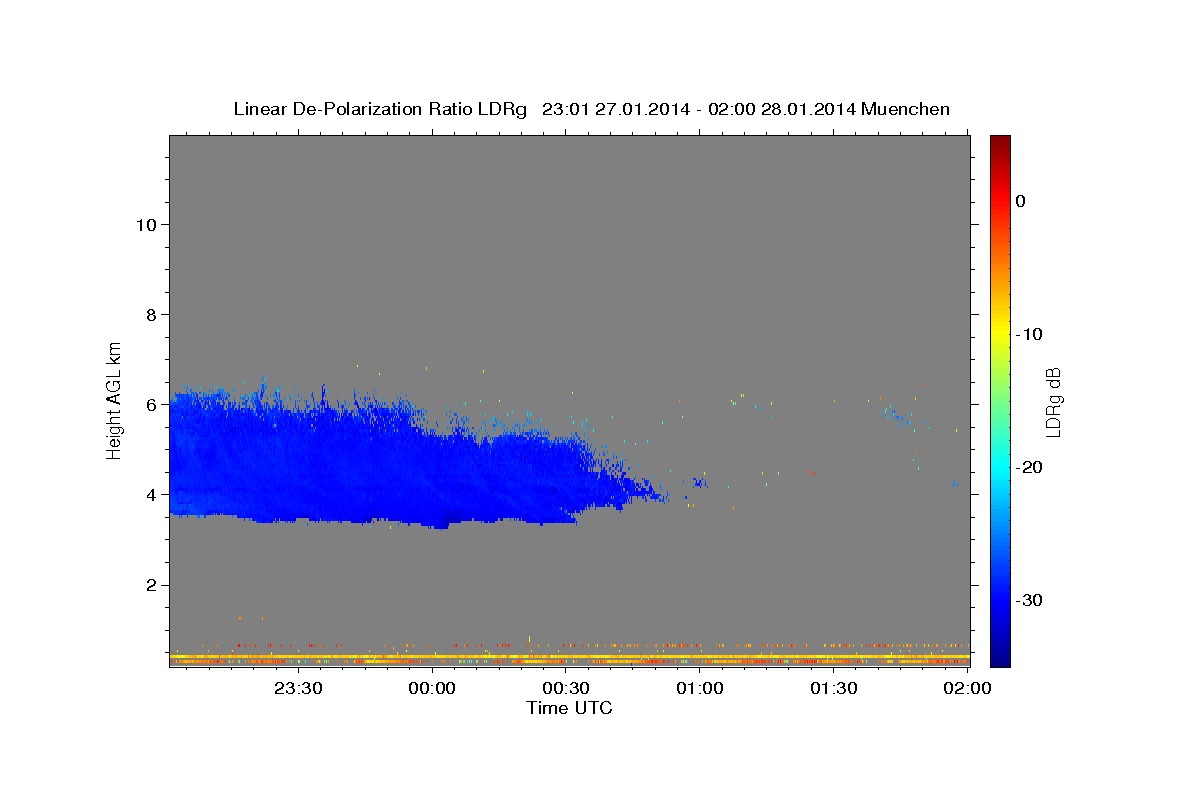Click the plot title text "Linear De-Polarization Ratio LDRg"
The width and height of the screenshot is (1200, 800).
tap(380, 109)
